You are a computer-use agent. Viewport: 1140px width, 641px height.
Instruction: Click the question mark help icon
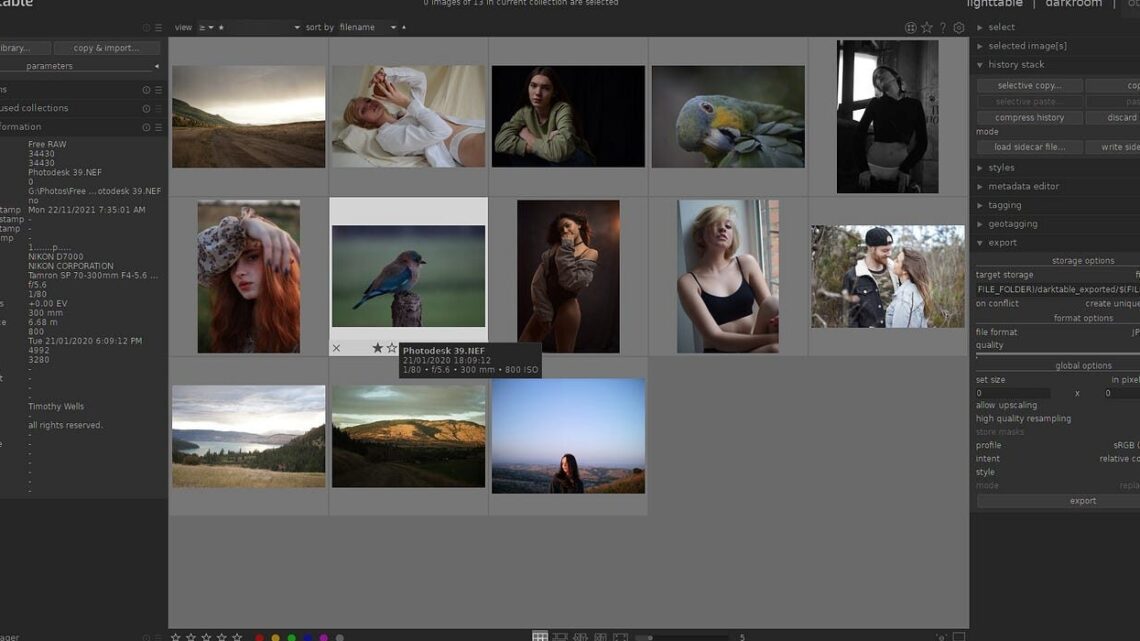click(x=943, y=28)
